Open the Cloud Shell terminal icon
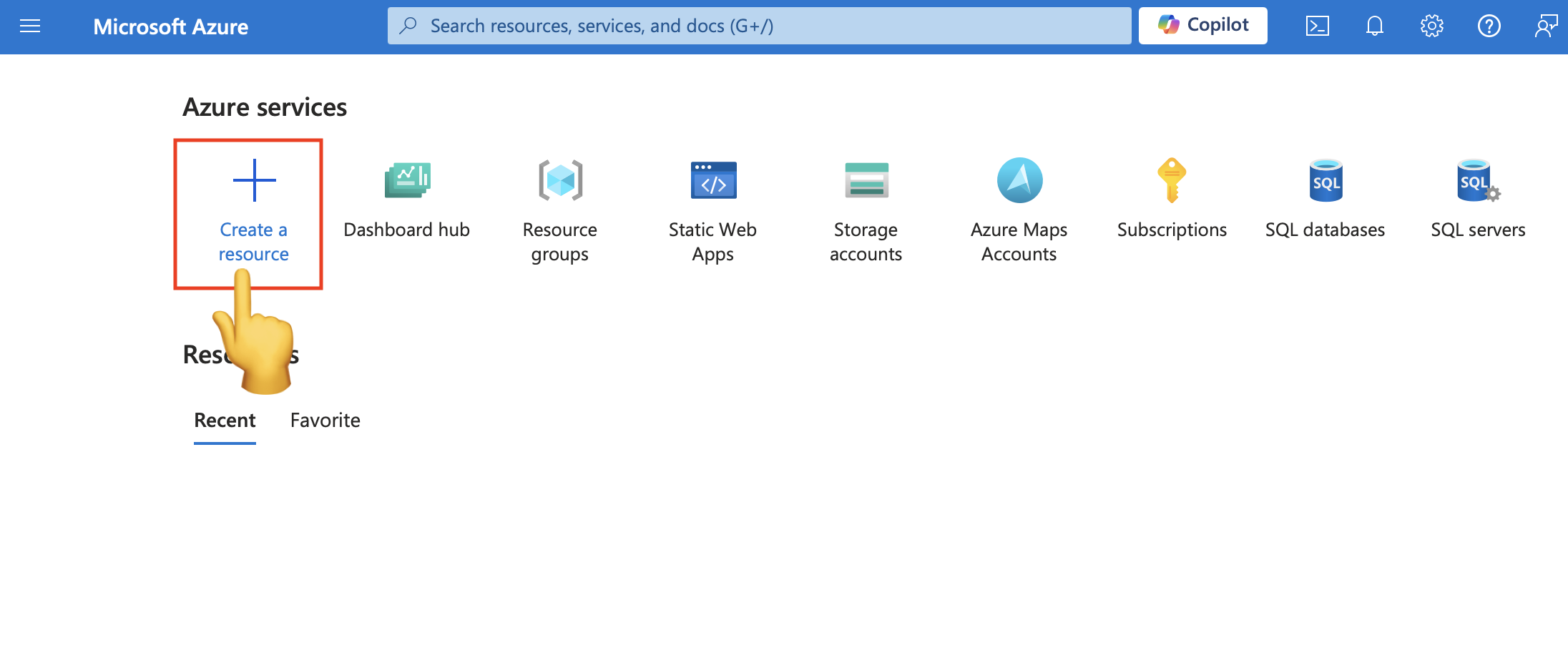Viewport: 1568px width, 648px height. pyautogui.click(x=1317, y=26)
